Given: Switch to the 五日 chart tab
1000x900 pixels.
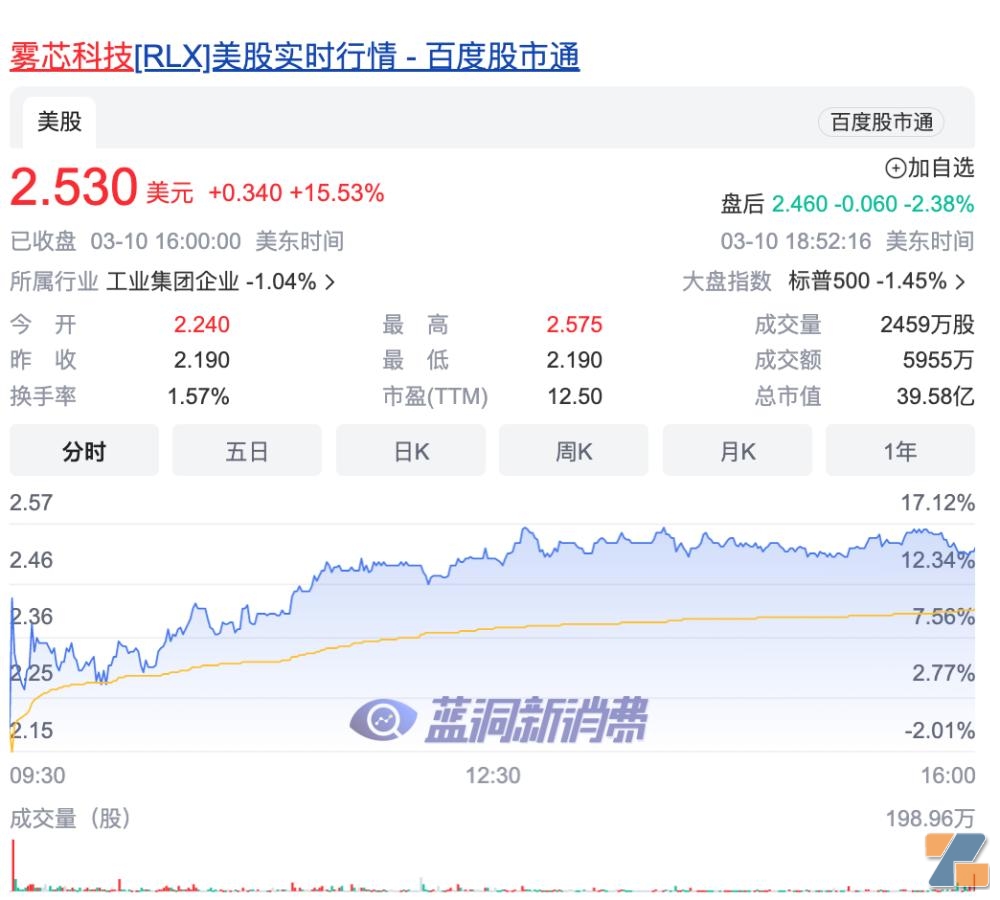Looking at the screenshot, I should [246, 451].
